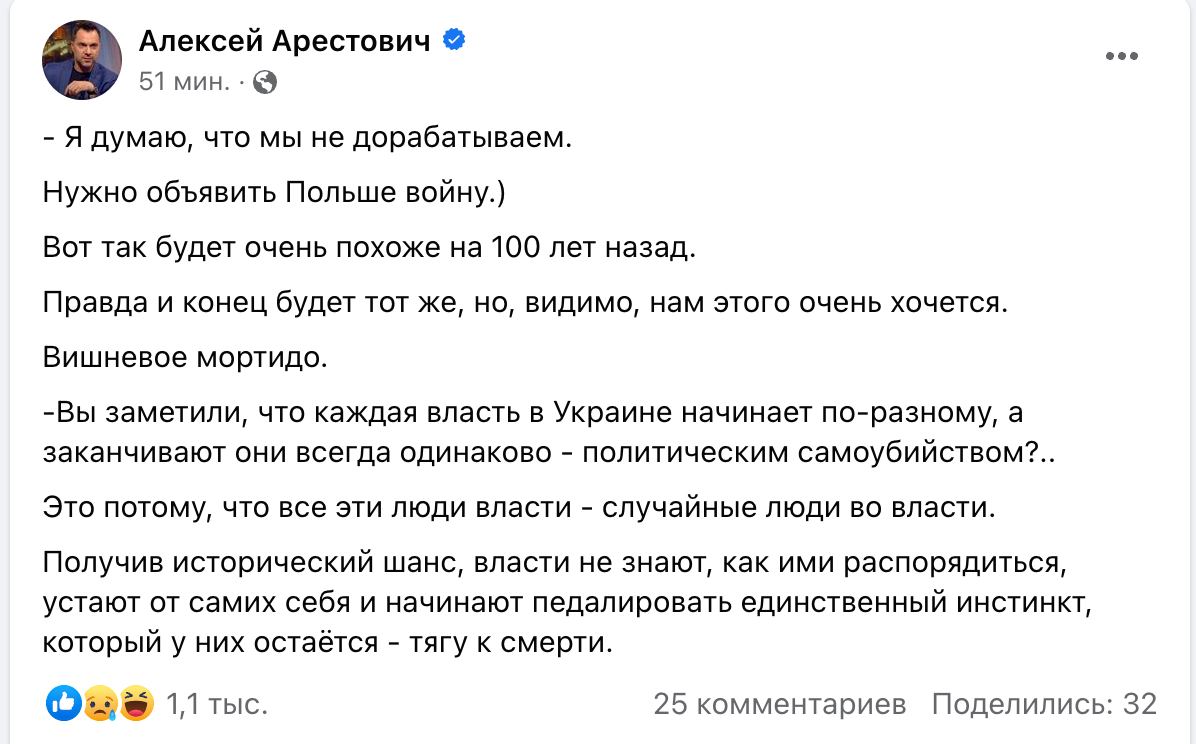The width and height of the screenshot is (1196, 744).
Task: Click the blue verified badge icon
Action: tap(453, 40)
